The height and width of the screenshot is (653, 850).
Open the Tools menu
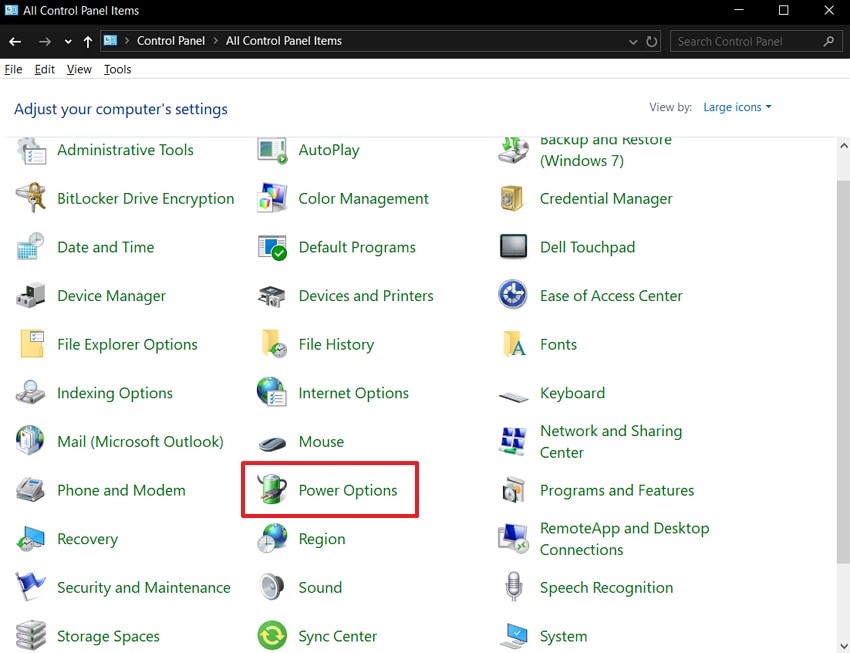point(118,69)
